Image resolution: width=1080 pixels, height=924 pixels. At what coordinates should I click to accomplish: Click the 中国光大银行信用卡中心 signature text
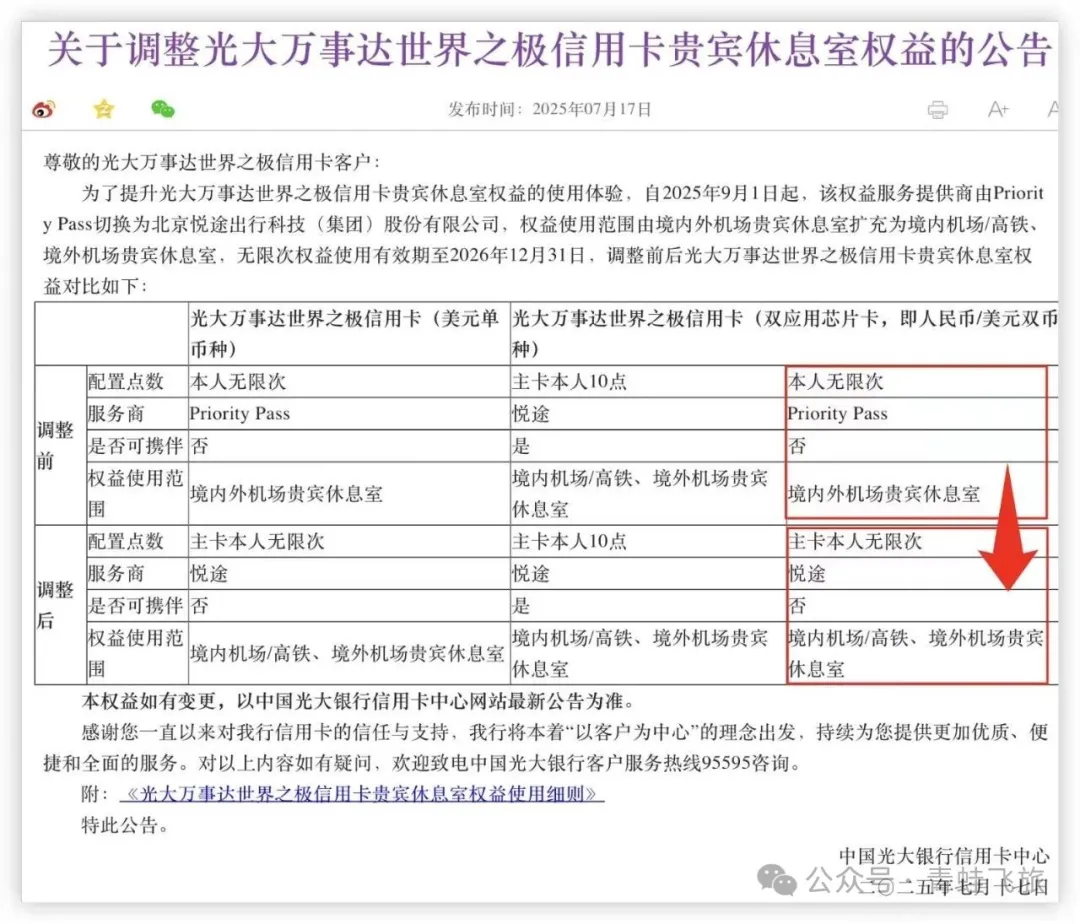tap(943, 856)
